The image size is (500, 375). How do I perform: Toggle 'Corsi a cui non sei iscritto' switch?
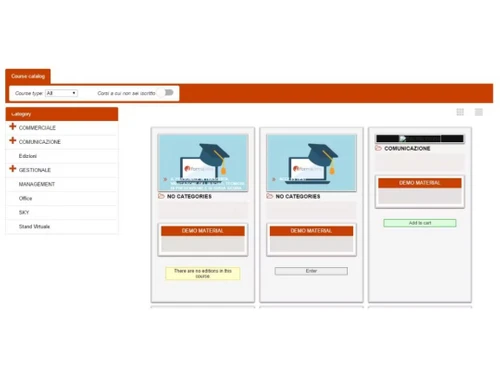166,93
